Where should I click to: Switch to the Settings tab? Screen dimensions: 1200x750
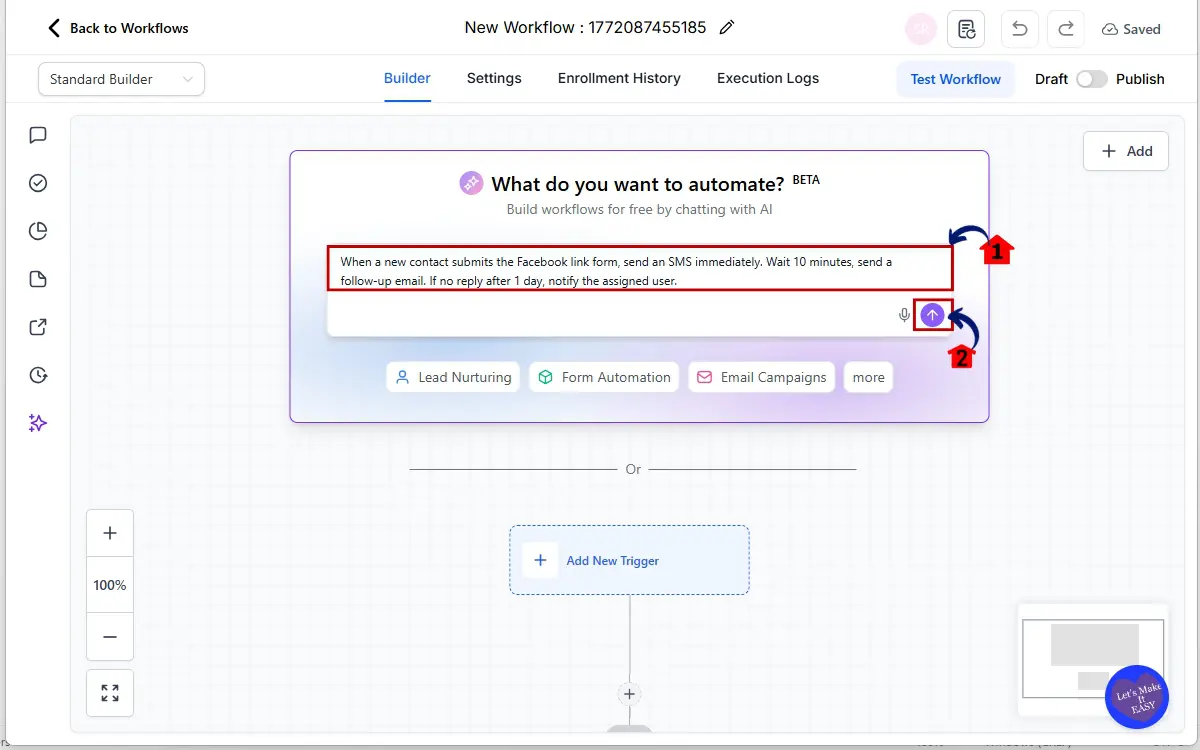494,78
